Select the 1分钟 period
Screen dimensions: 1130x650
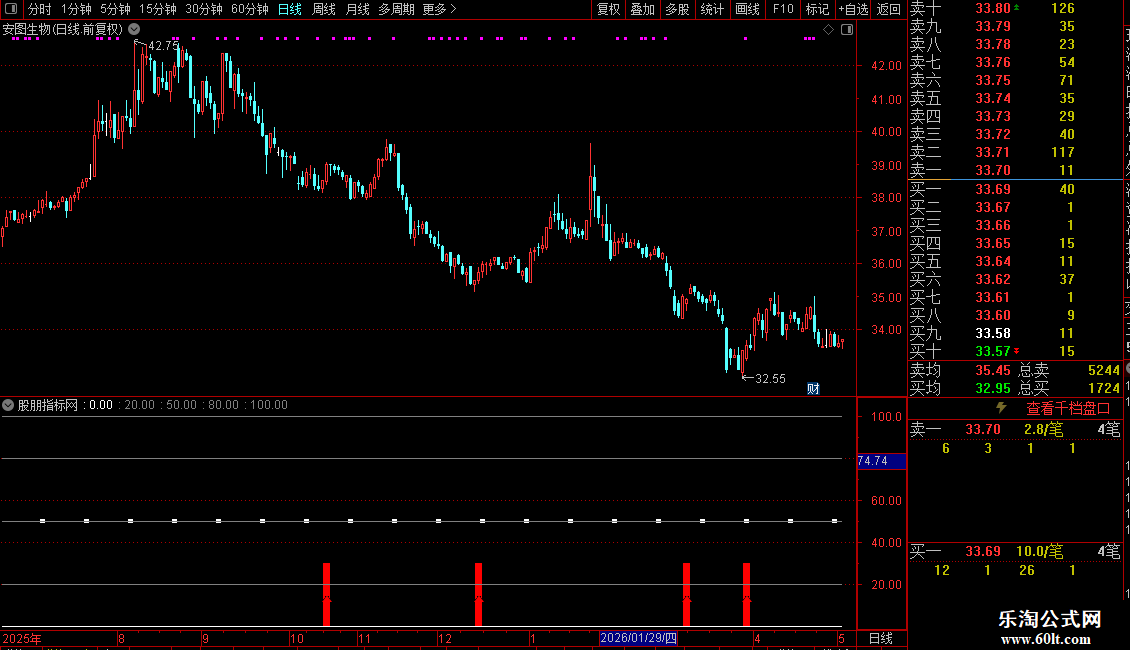(76, 9)
